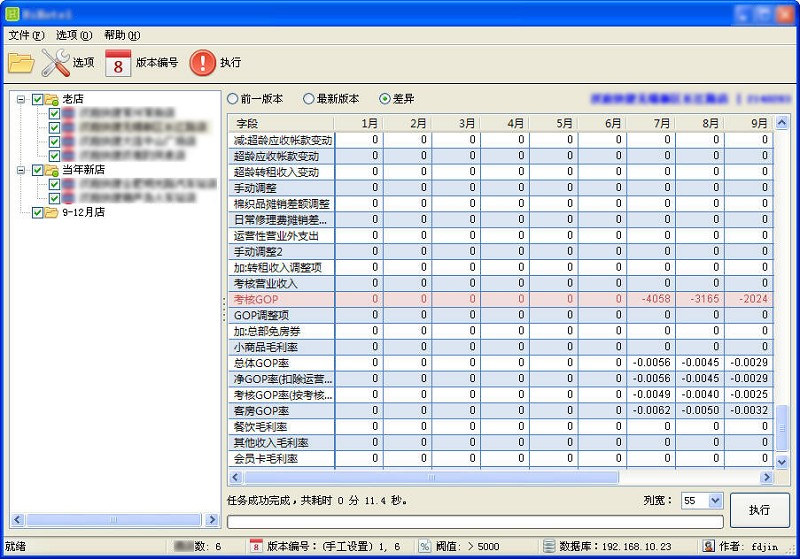Viewport: 800px width, 559px height.
Task: Open the 文件 menu
Action: coord(26,35)
